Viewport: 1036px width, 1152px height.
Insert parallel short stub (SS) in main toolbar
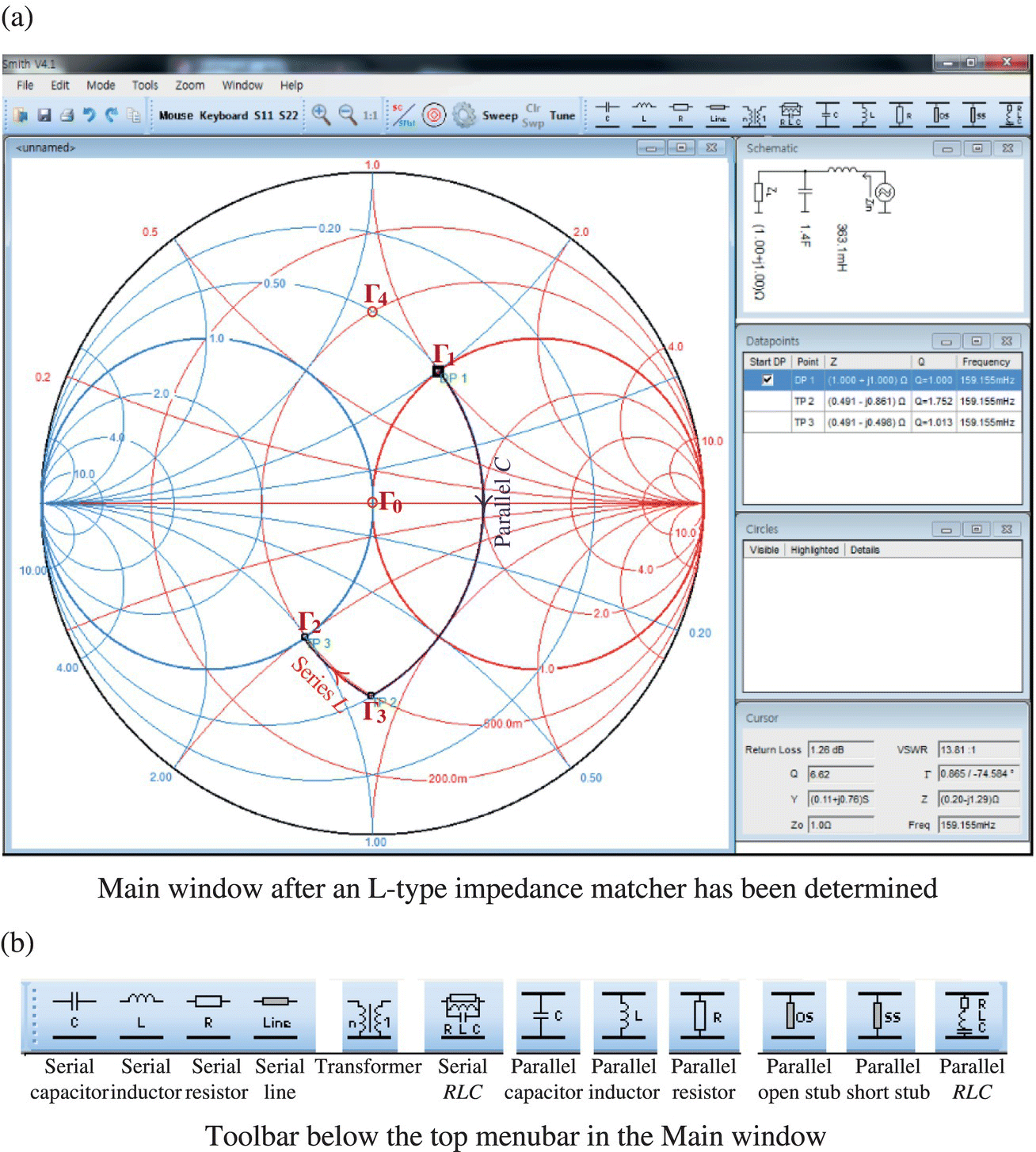pyautogui.click(x=975, y=116)
